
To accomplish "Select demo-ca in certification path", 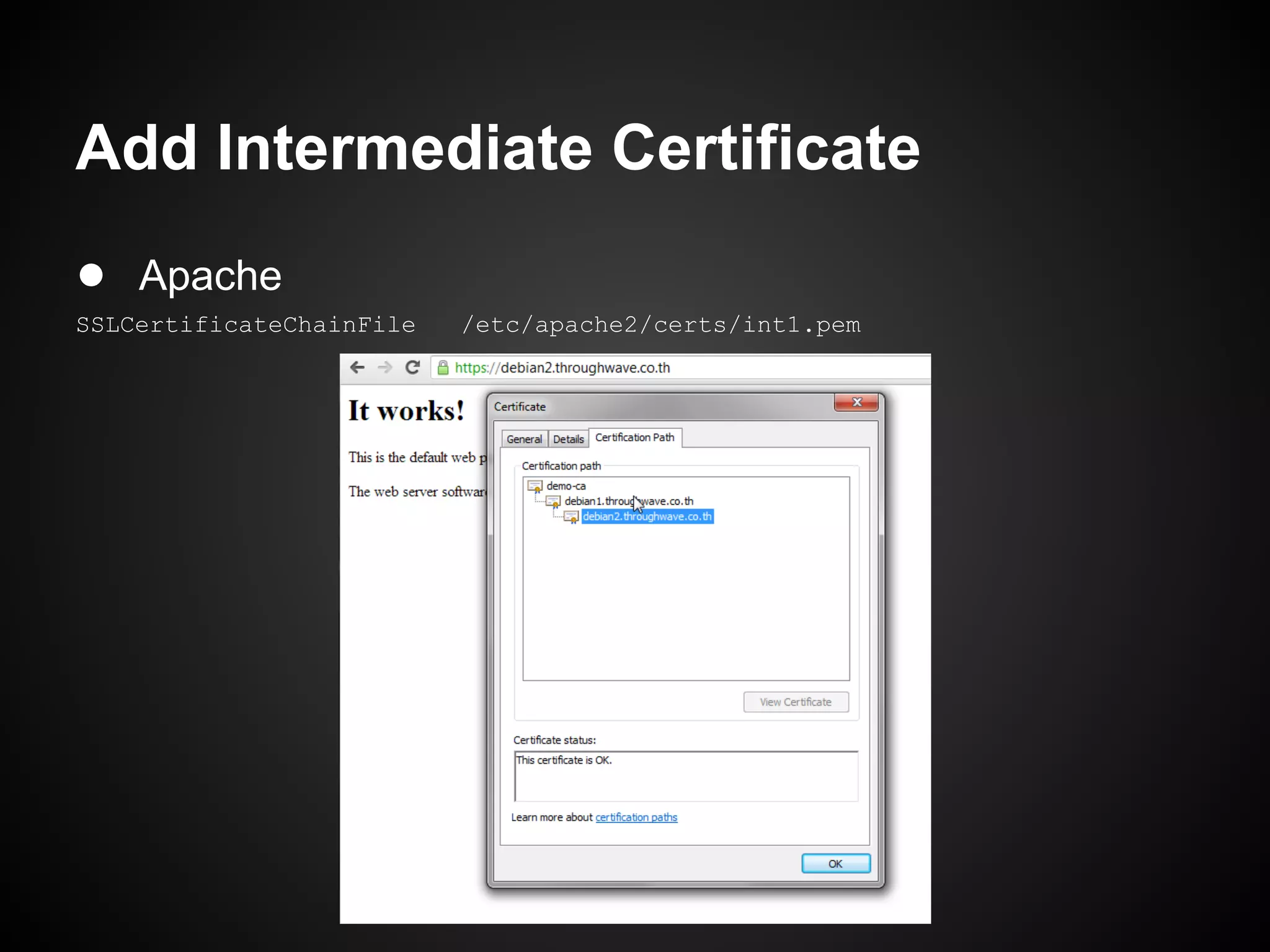I will [x=566, y=486].
